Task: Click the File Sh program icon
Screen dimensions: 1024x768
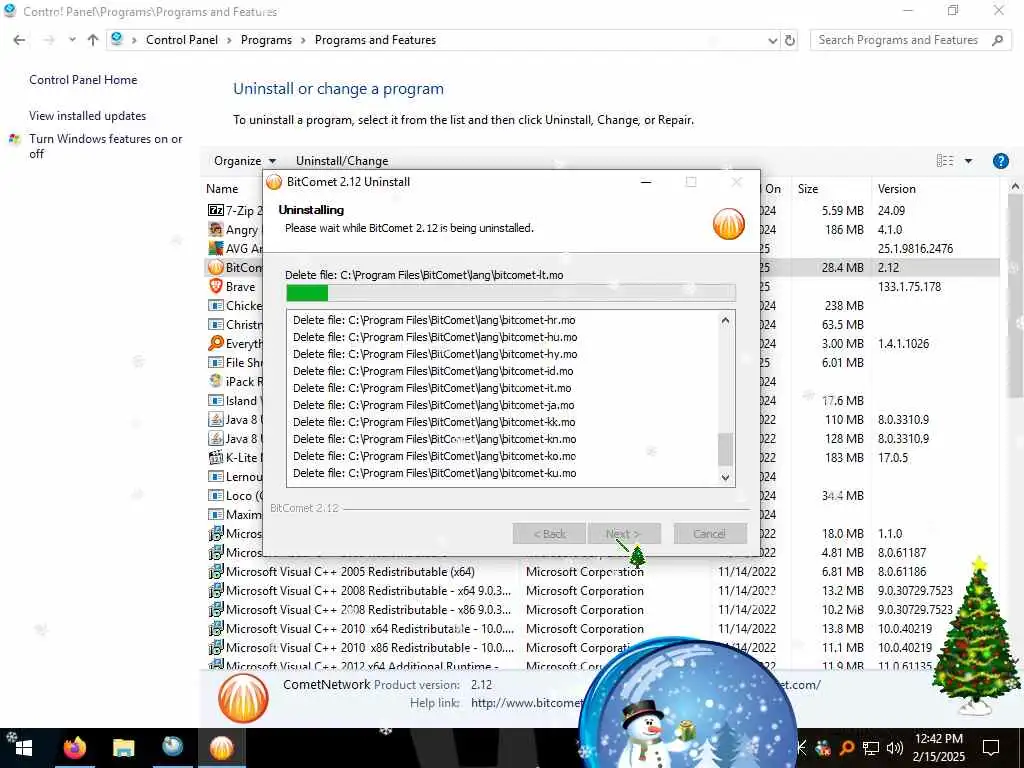Action: tap(216, 362)
